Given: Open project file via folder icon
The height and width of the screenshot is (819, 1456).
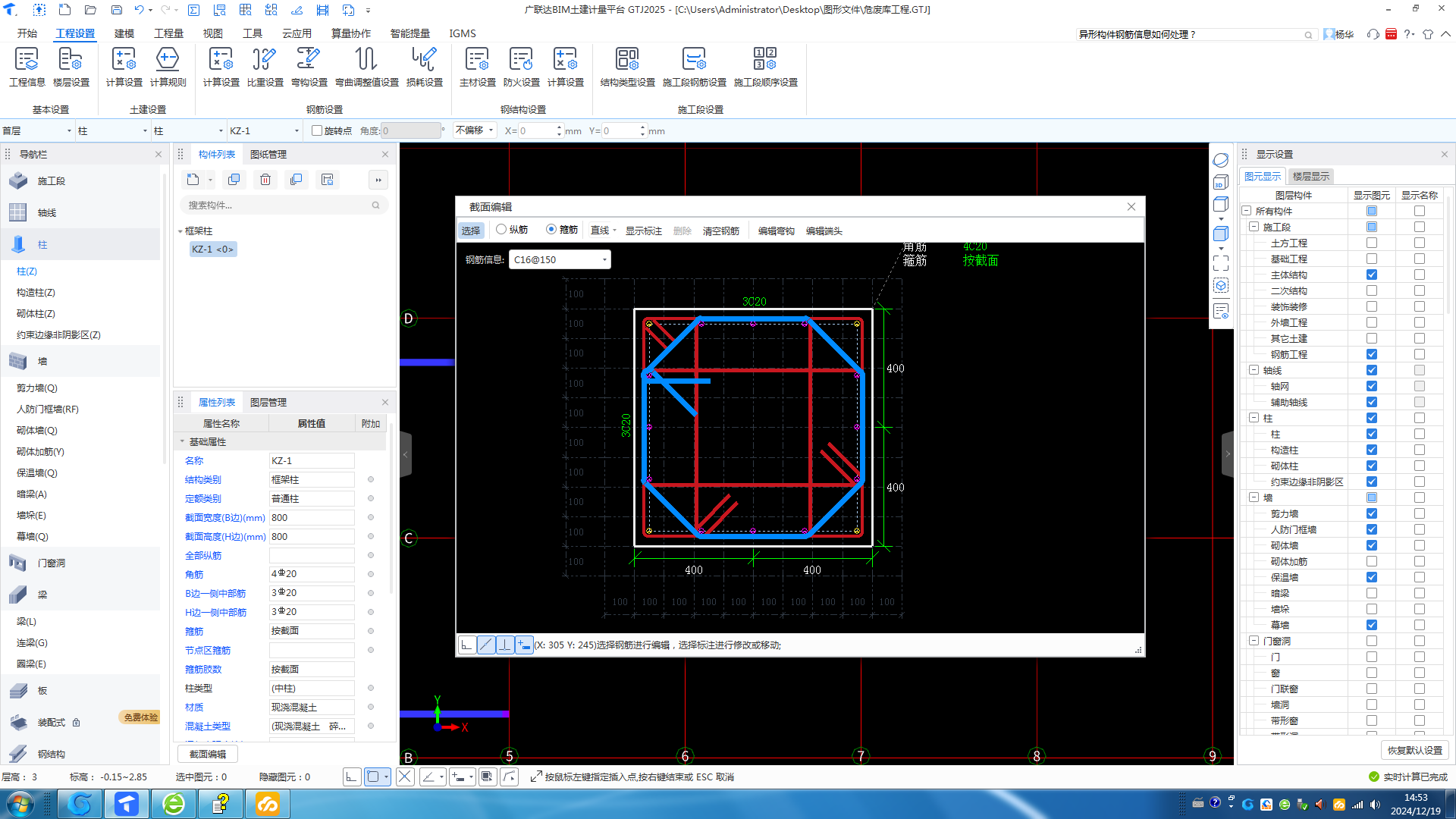Looking at the screenshot, I should click(x=90, y=10).
